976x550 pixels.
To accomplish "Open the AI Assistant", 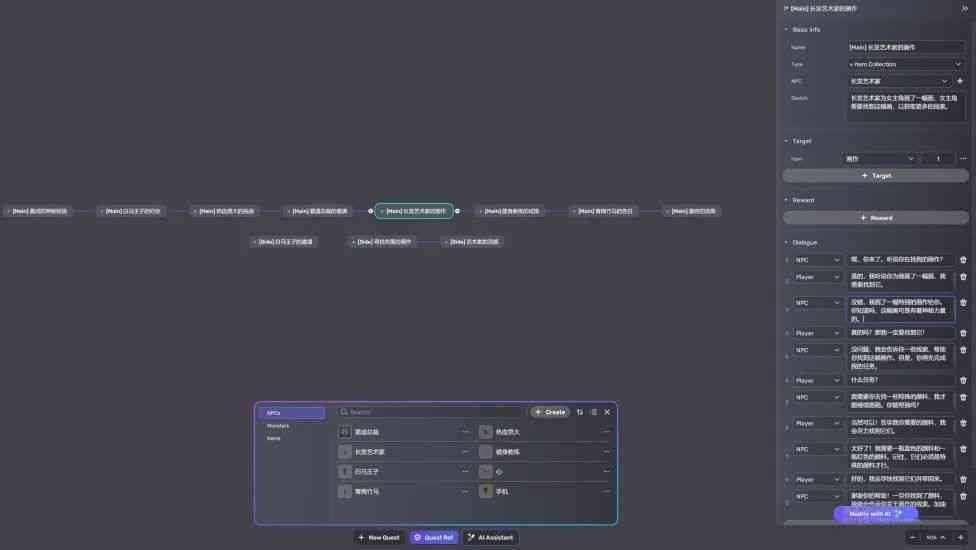I will tap(491, 538).
